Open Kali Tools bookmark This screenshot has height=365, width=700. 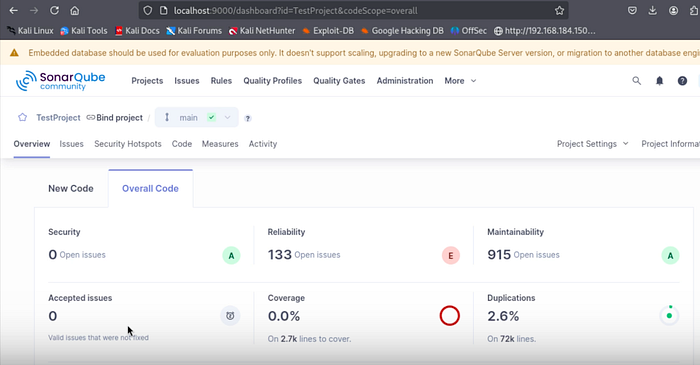click(x=84, y=31)
